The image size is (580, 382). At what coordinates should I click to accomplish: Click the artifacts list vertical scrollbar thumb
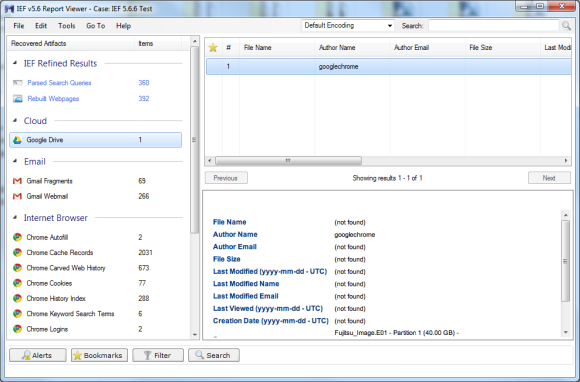point(195,140)
